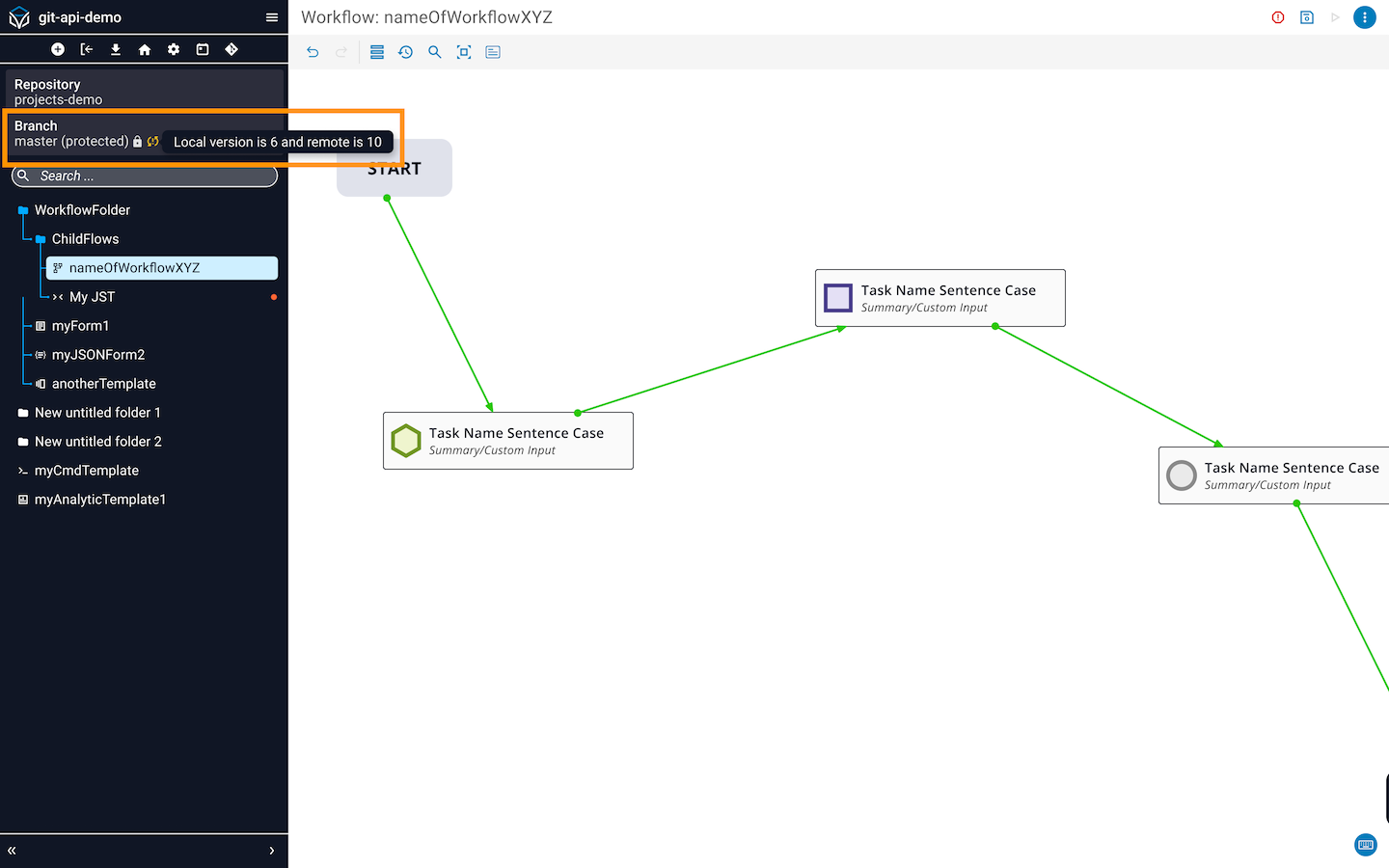Open workflow history clock icon
The height and width of the screenshot is (868, 1389).
(x=406, y=52)
